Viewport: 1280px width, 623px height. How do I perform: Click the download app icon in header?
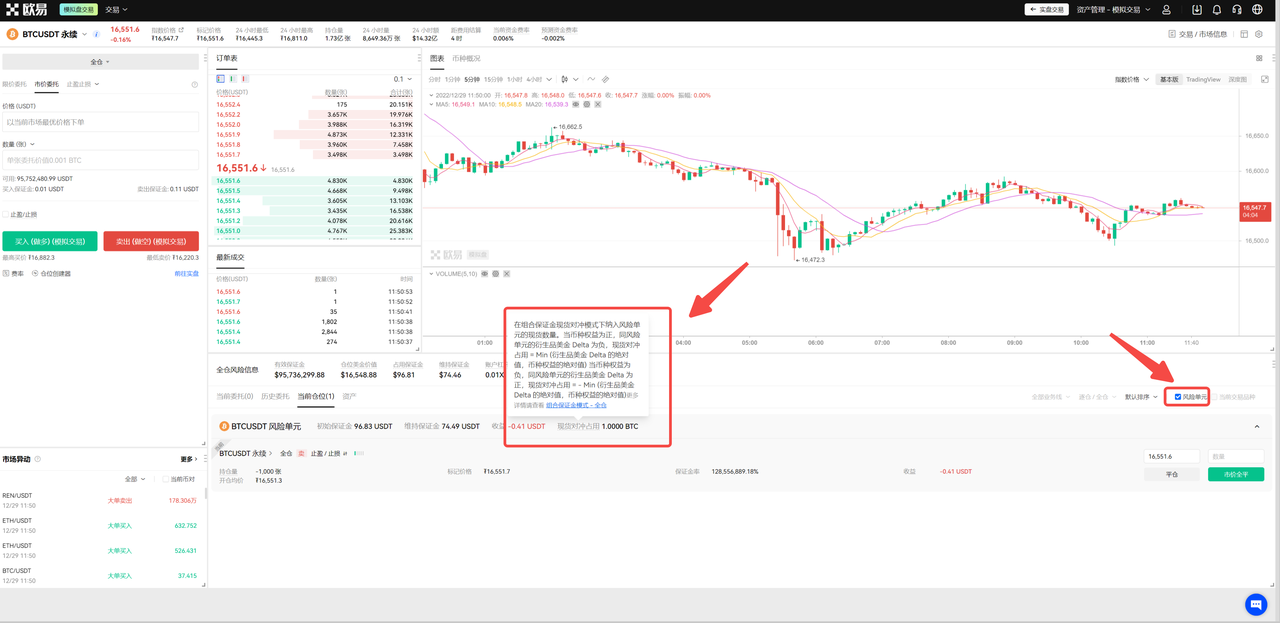[x=1197, y=10]
